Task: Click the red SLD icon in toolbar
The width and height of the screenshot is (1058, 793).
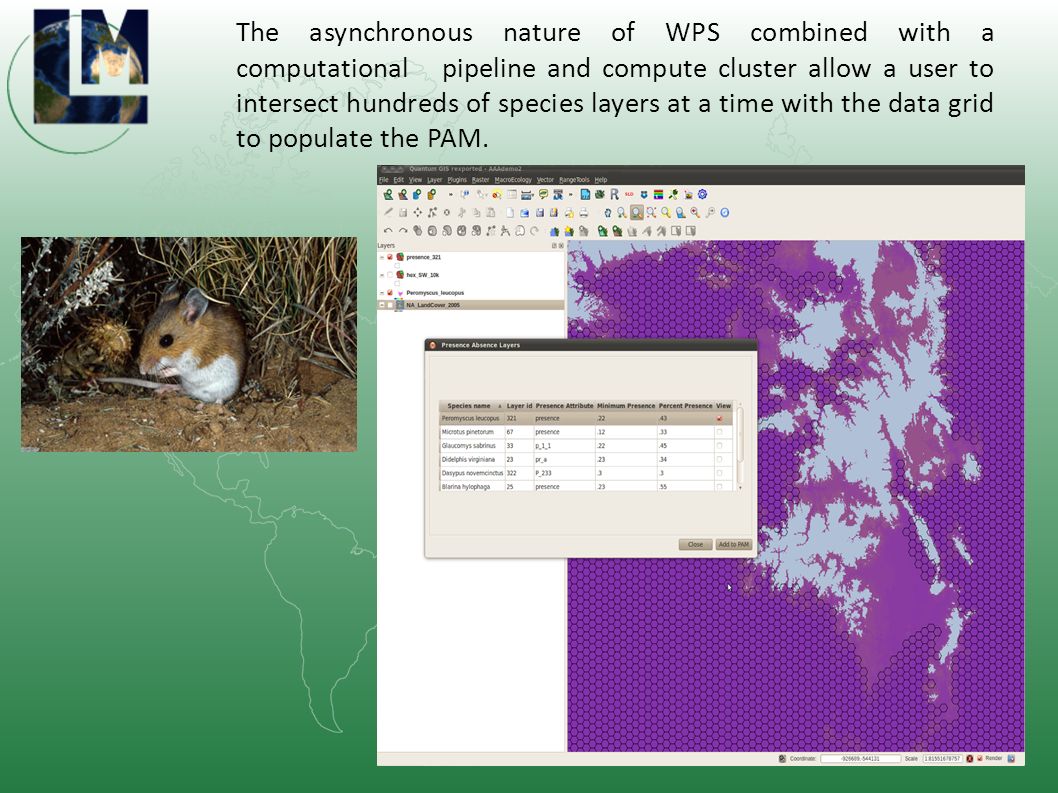Action: pos(630,194)
